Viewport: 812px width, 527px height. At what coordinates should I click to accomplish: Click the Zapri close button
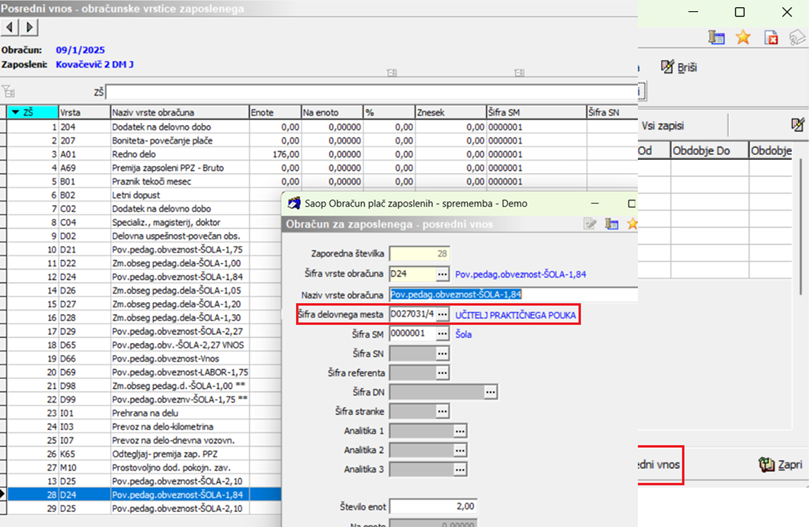pos(780,464)
